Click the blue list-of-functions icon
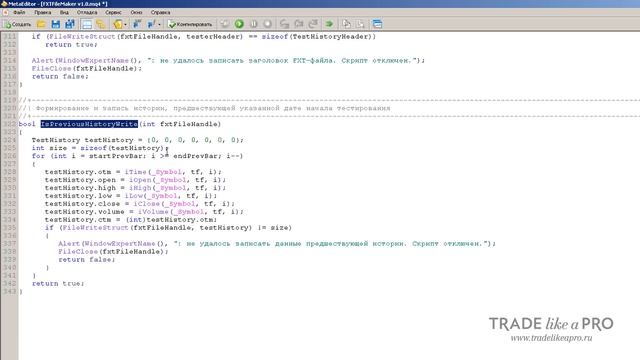The height and width of the screenshot is (360, 640). pyautogui.click(x=137, y=24)
